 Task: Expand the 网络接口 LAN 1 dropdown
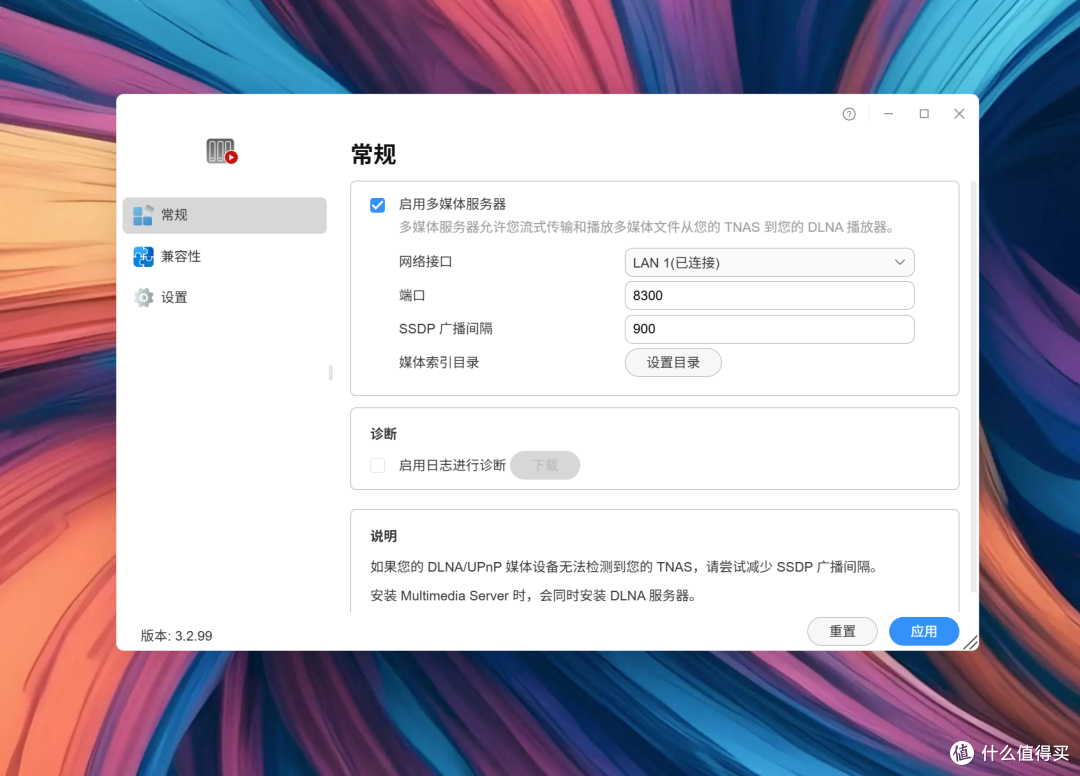pyautogui.click(x=769, y=262)
